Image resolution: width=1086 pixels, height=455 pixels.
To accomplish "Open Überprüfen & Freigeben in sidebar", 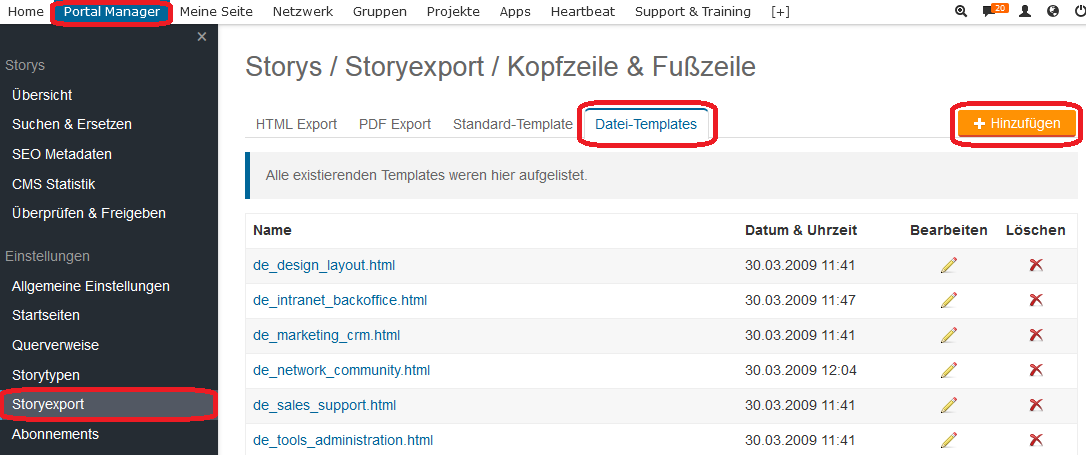I will [89, 213].
